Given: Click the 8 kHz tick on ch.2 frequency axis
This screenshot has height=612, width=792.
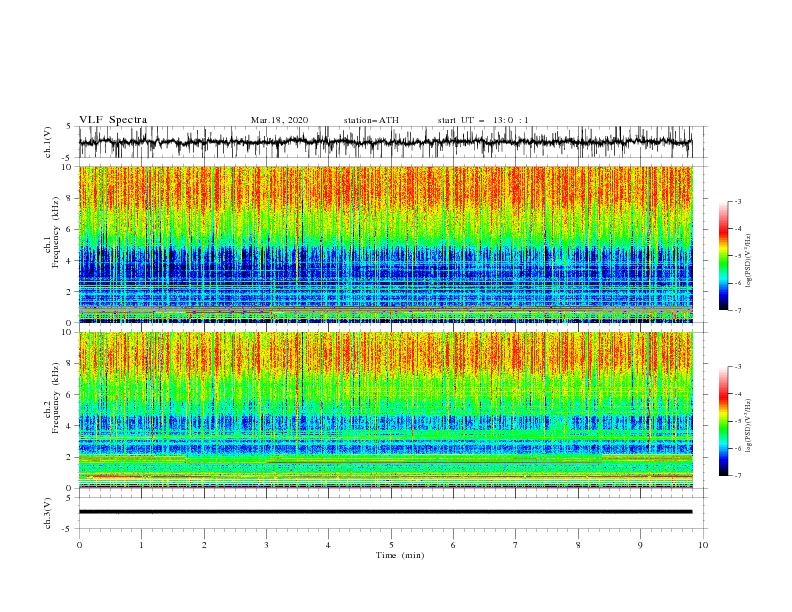Looking at the screenshot, I should click(x=71, y=364).
